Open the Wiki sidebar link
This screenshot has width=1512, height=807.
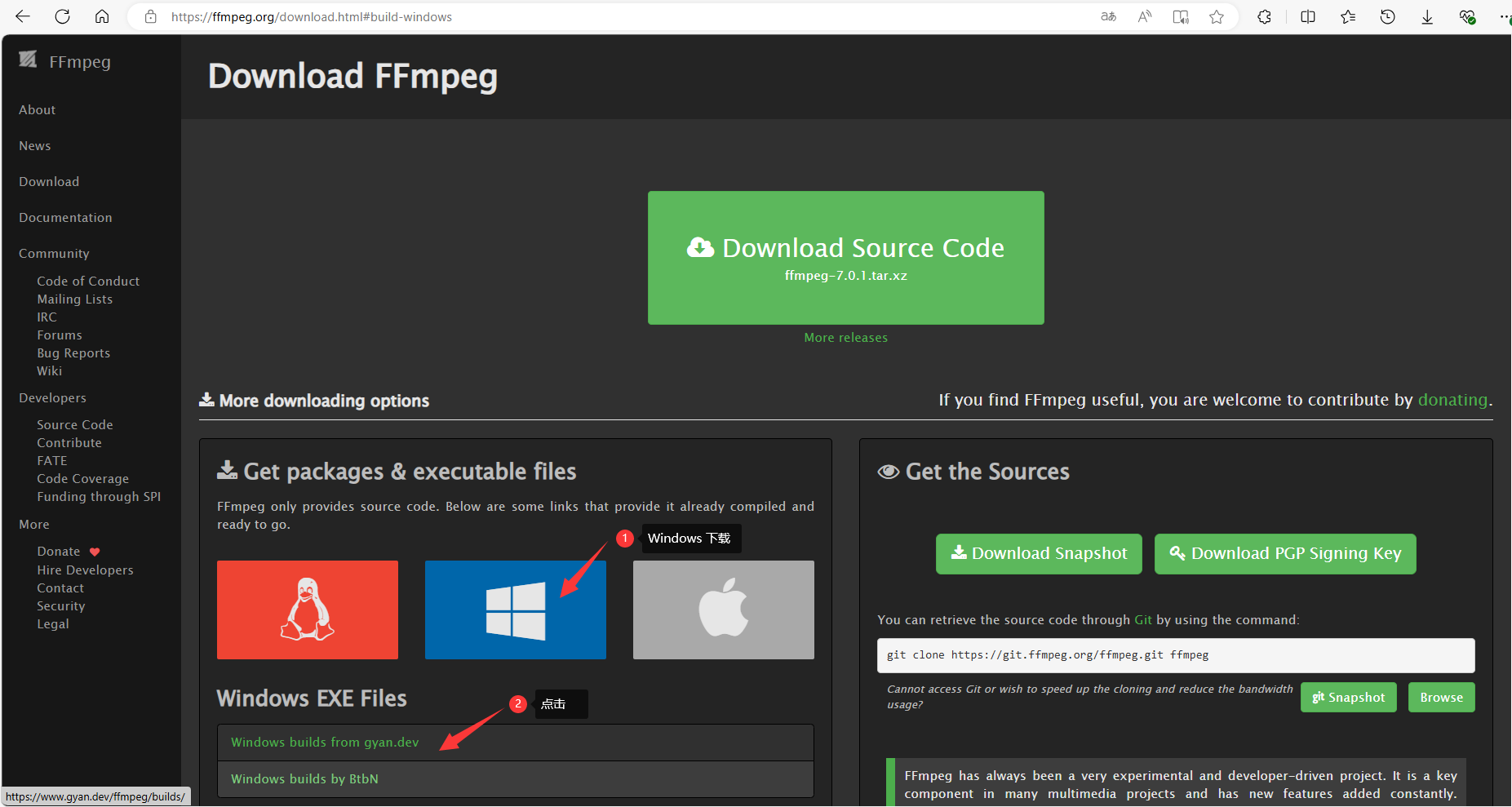click(50, 371)
